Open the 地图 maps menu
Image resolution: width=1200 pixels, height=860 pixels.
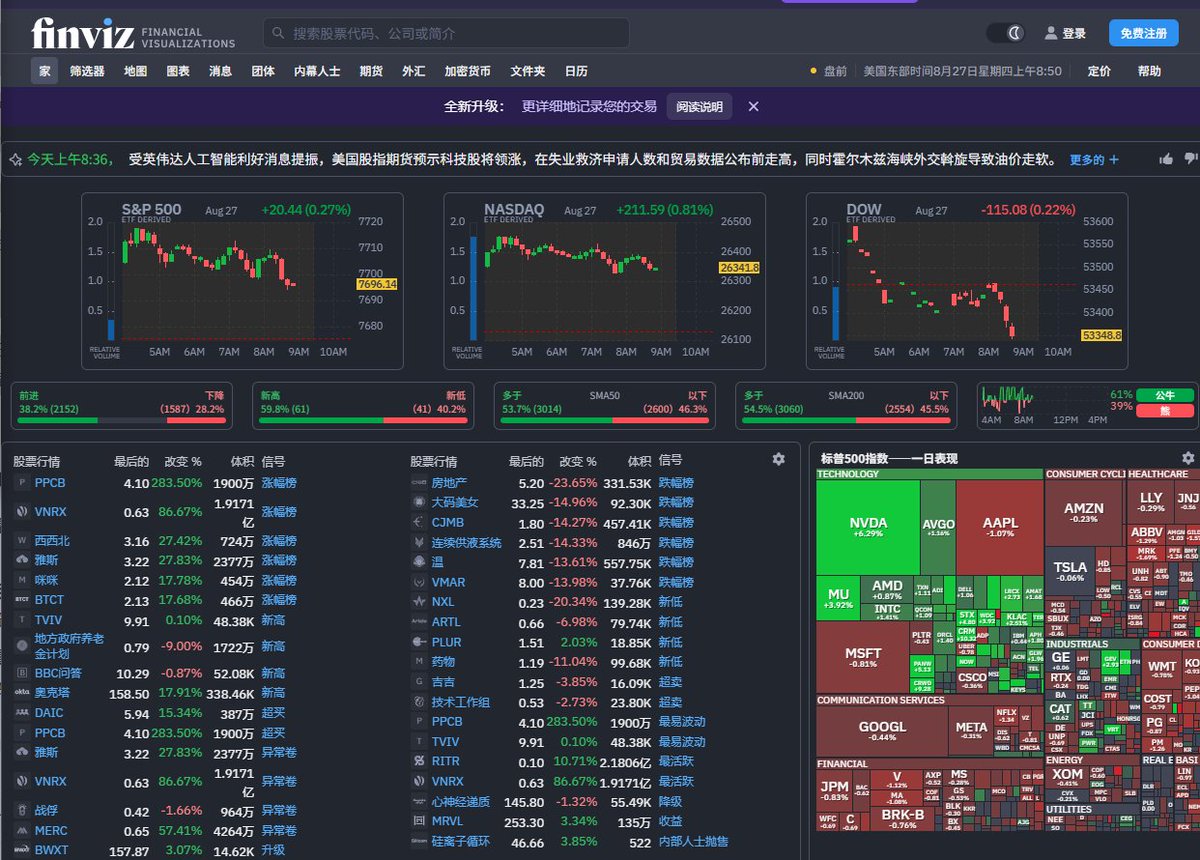135,71
